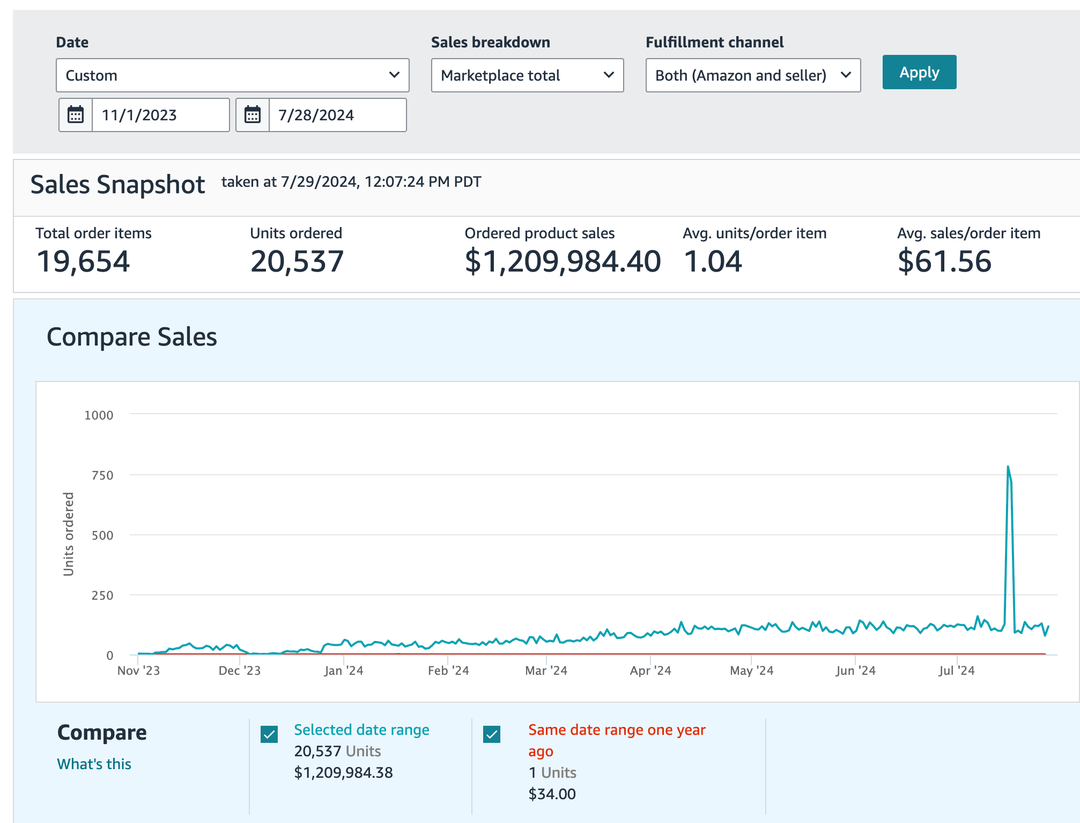Edit the start date field 11/1/2023

[x=160, y=115]
